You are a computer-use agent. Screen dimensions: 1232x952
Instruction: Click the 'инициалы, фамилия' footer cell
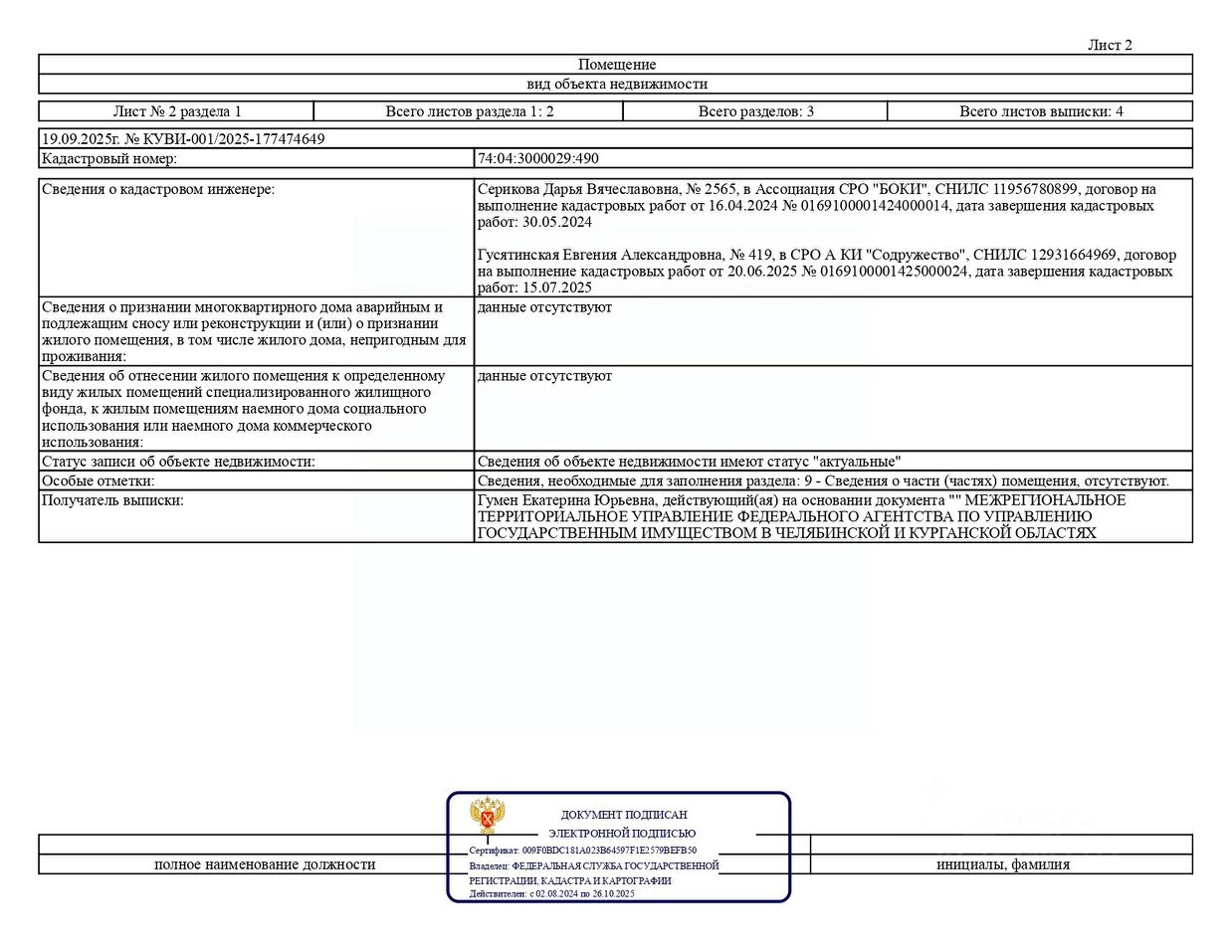click(1003, 864)
